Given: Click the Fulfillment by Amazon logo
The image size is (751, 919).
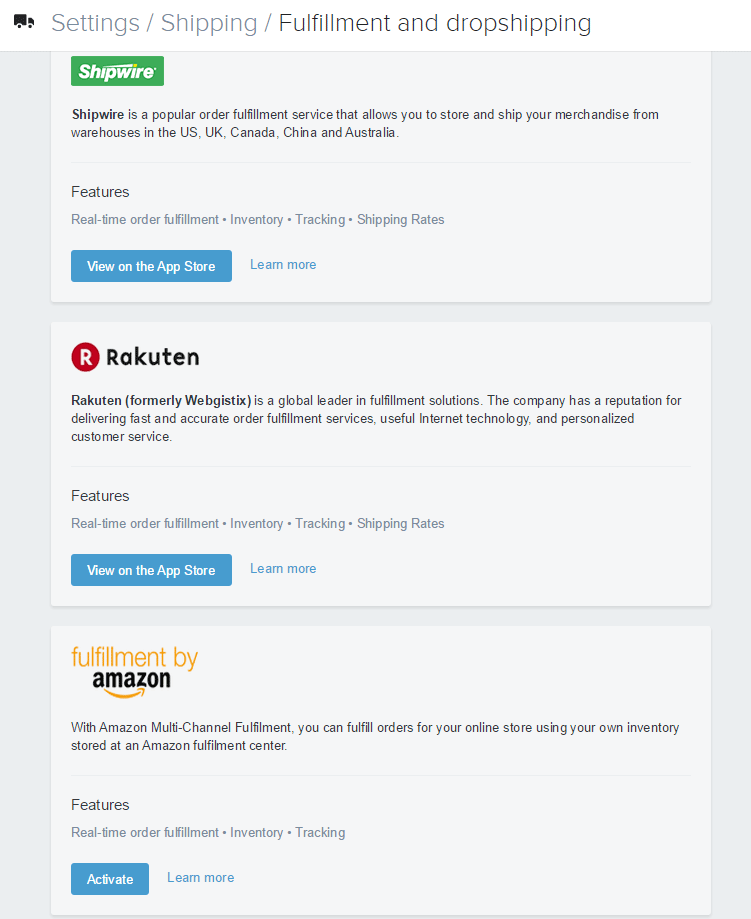Looking at the screenshot, I should pyautogui.click(x=134, y=671).
